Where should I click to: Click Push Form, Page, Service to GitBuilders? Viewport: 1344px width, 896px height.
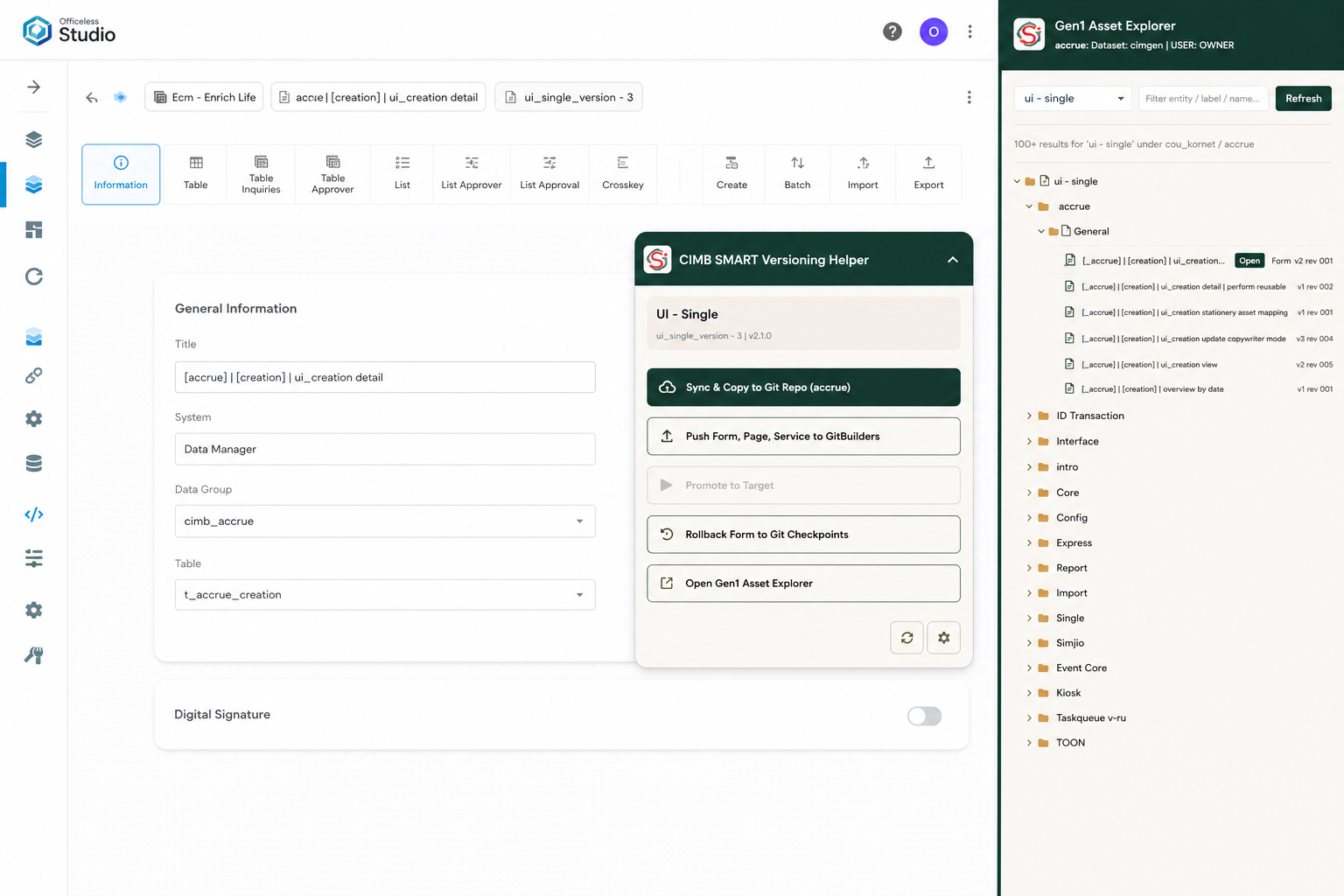[803, 437]
